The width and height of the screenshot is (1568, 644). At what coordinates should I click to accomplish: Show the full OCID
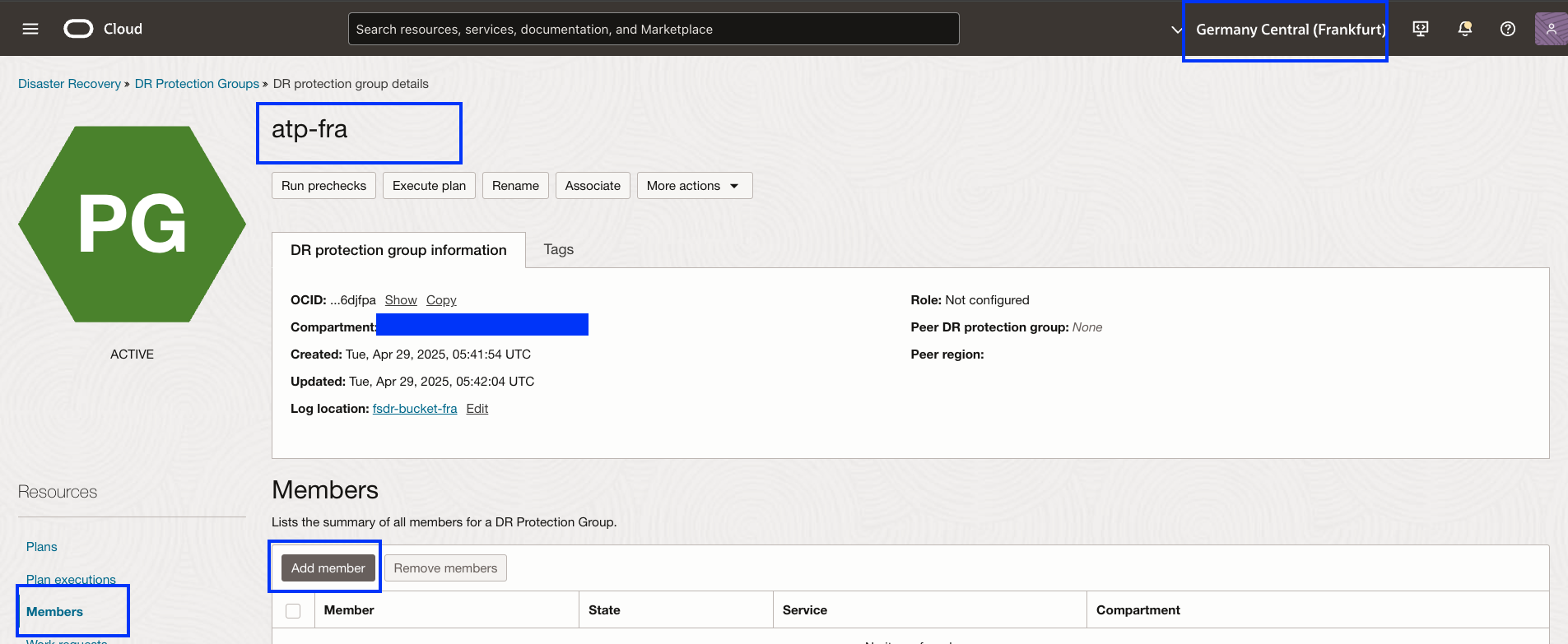(x=401, y=300)
